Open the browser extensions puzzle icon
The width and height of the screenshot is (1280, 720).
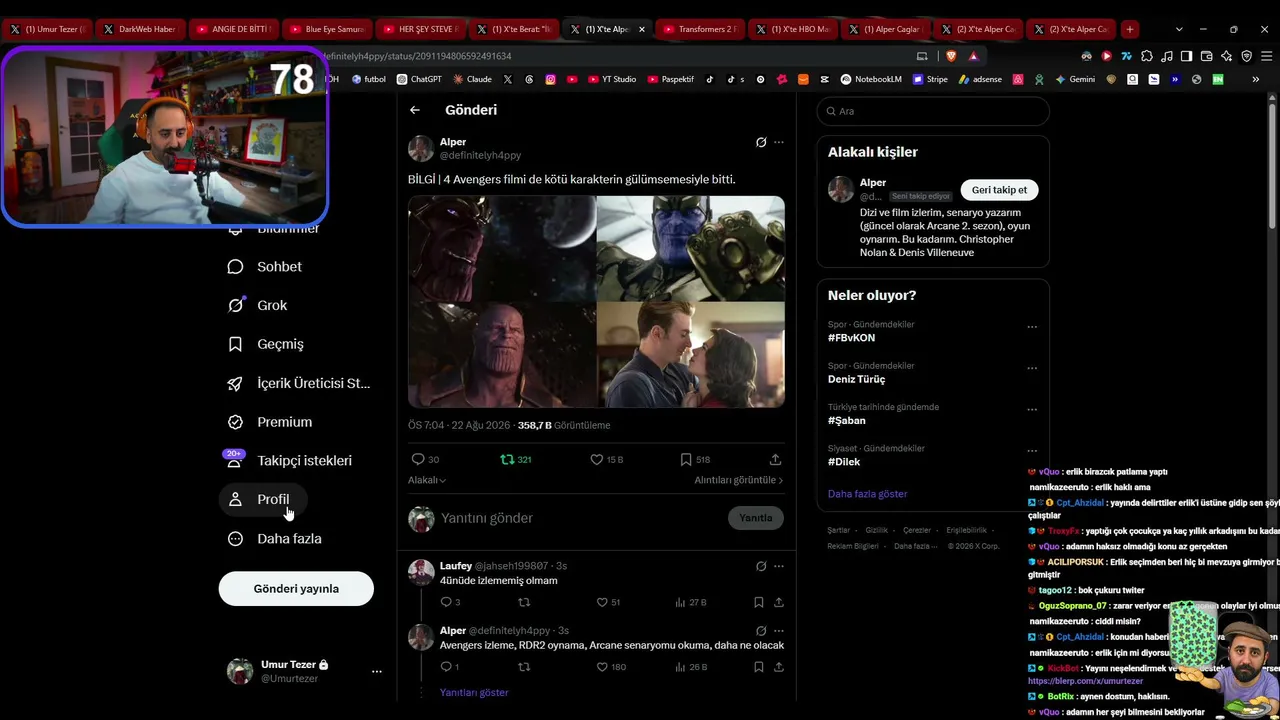pyautogui.click(x=1147, y=56)
